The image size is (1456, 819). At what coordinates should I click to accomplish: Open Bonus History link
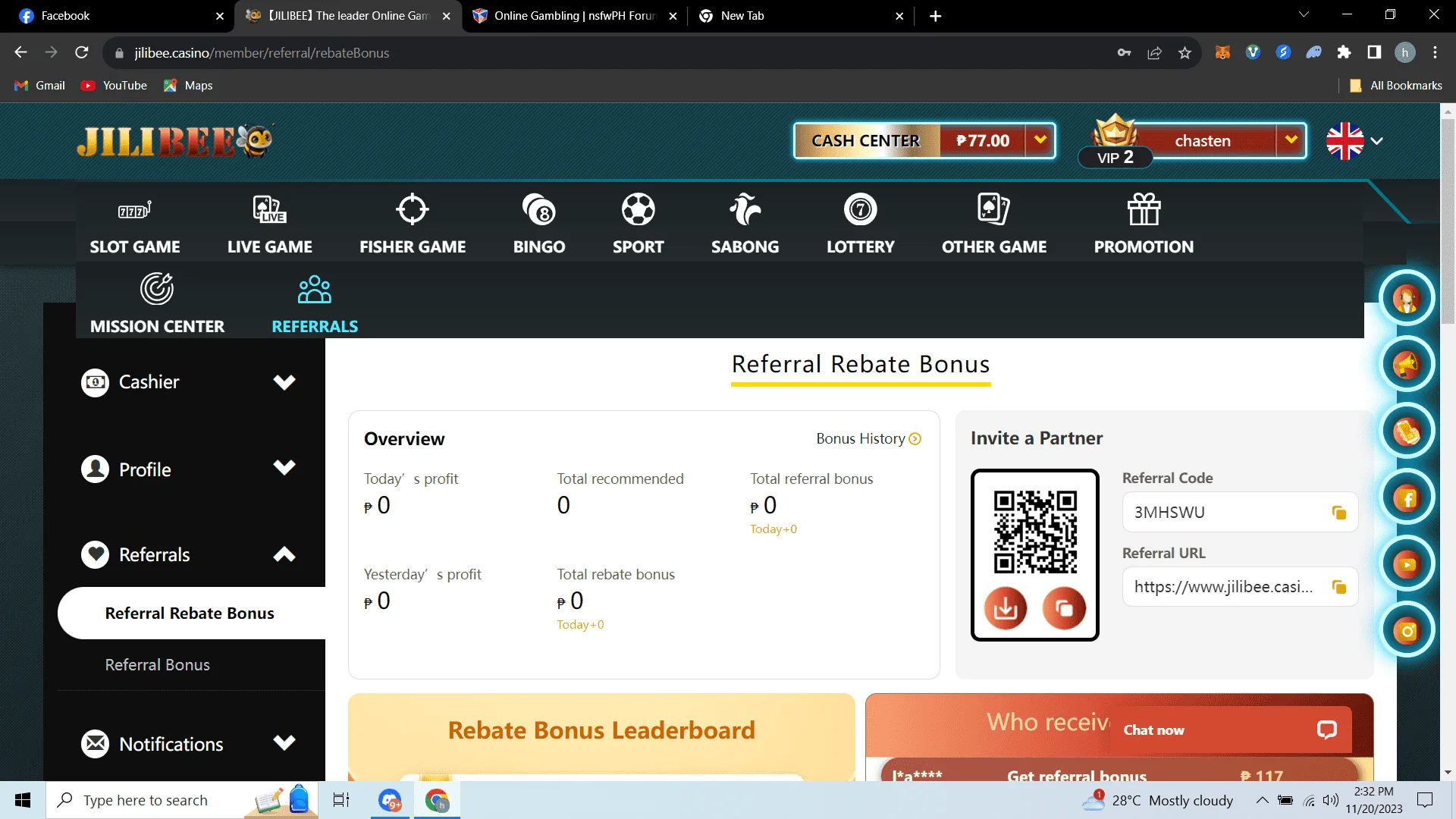click(868, 439)
